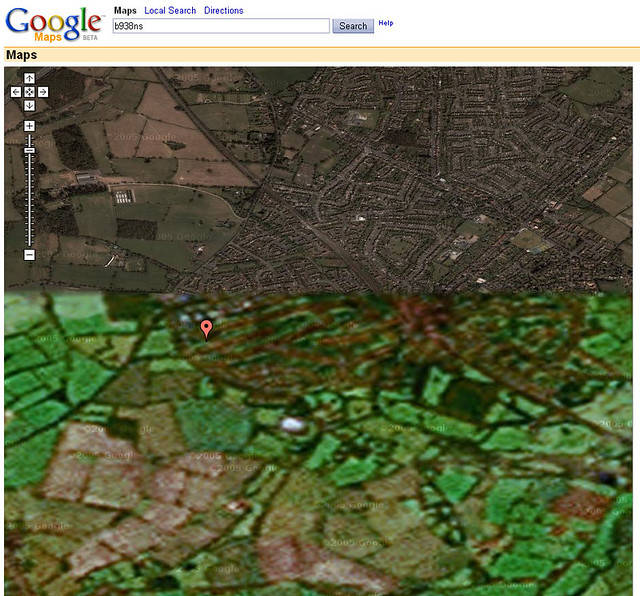Open the Help link
Image resolution: width=640 pixels, height=596 pixels.
click(385, 22)
